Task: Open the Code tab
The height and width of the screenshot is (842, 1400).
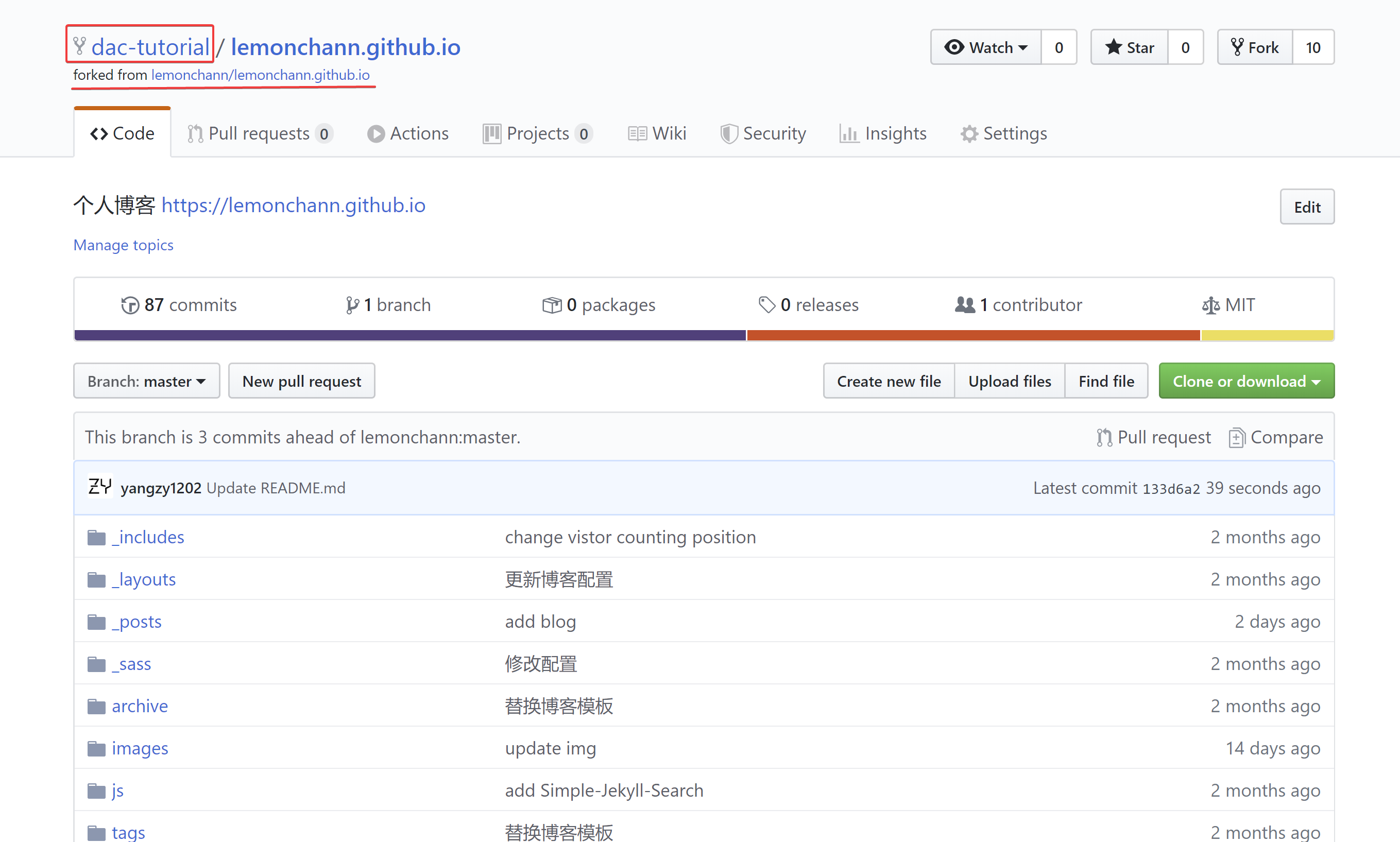Action: 122,133
